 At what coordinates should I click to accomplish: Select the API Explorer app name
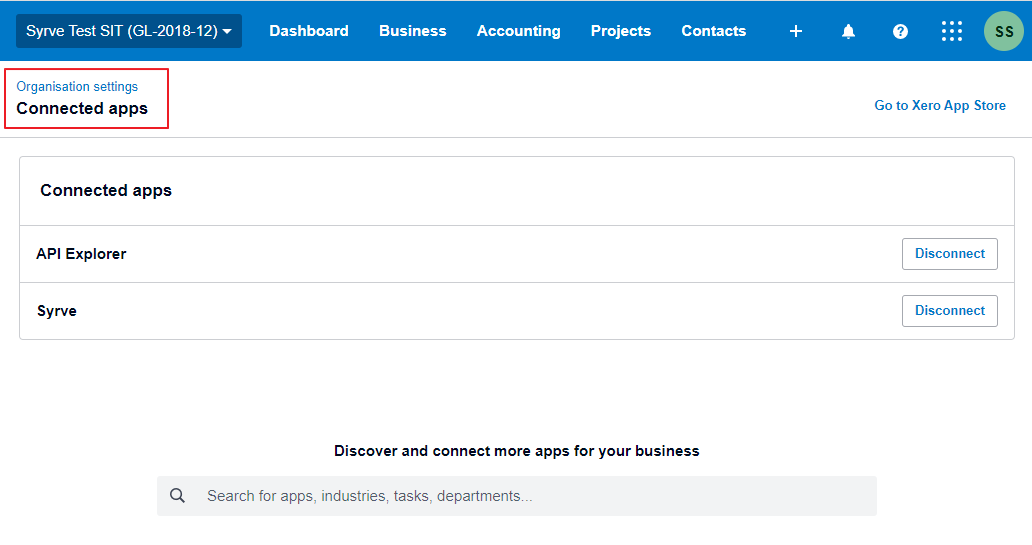click(x=81, y=254)
